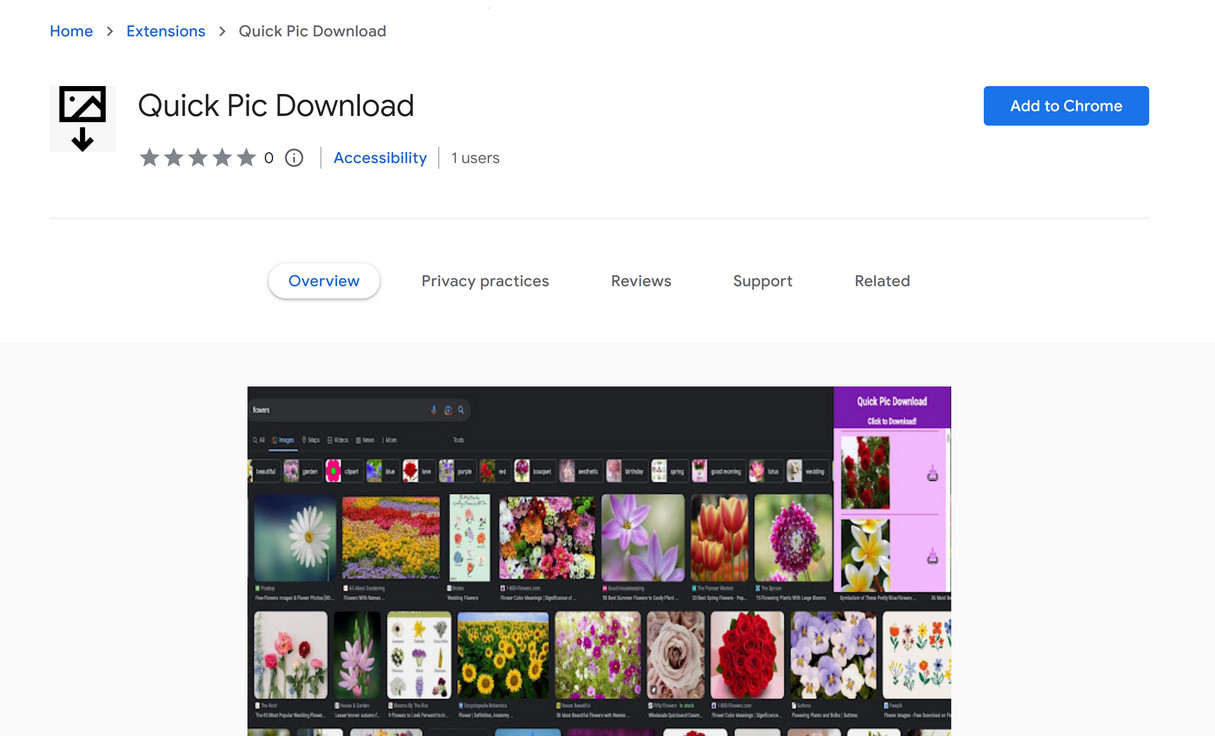The height and width of the screenshot is (736, 1215).
Task: Go to Home in the breadcrumb
Action: [x=71, y=31]
